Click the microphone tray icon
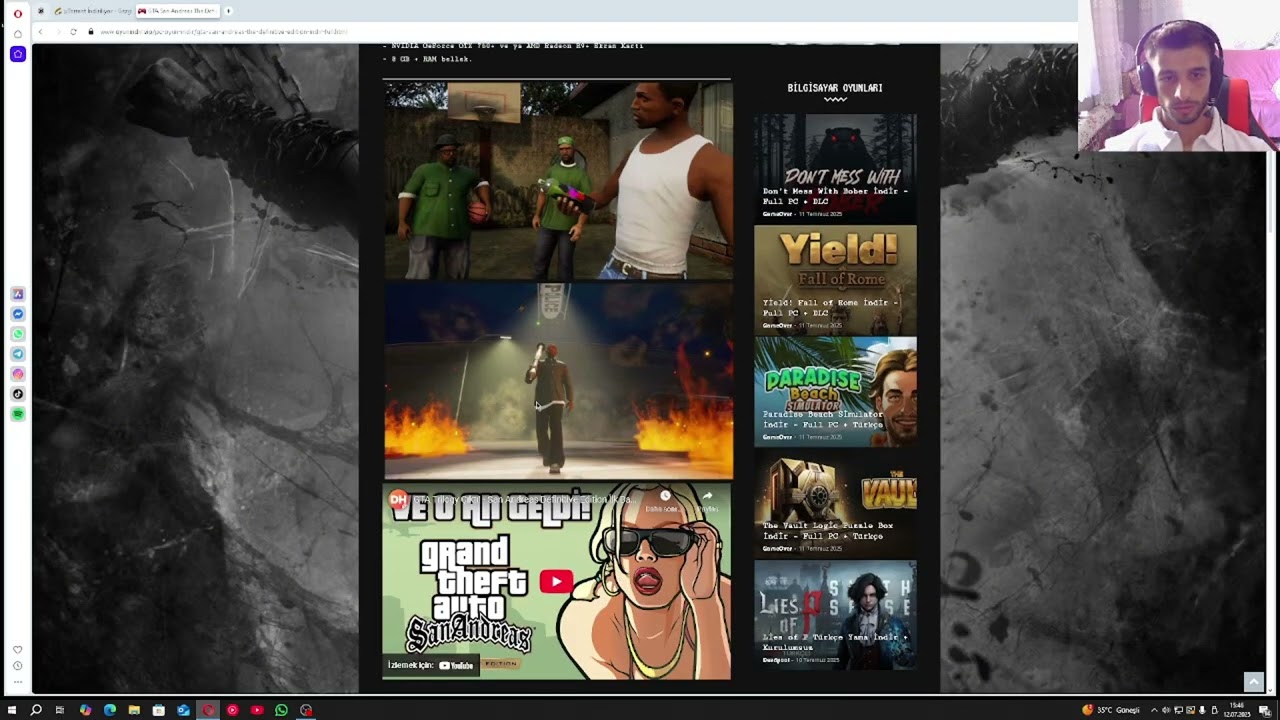The width and height of the screenshot is (1280, 720). pyautogui.click(x=1202, y=710)
